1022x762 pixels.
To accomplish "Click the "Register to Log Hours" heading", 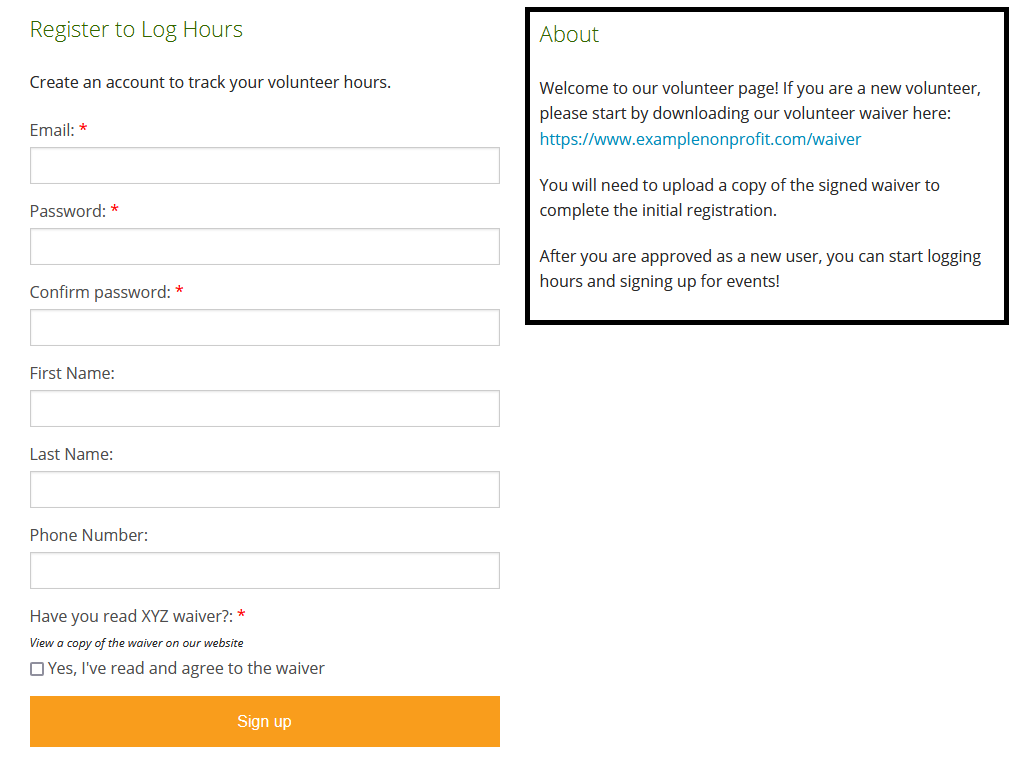I will click(136, 29).
